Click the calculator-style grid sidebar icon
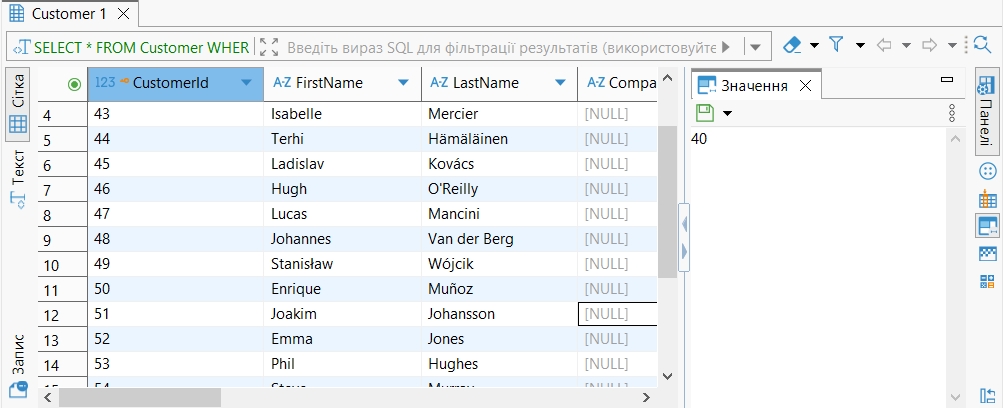 (x=988, y=282)
